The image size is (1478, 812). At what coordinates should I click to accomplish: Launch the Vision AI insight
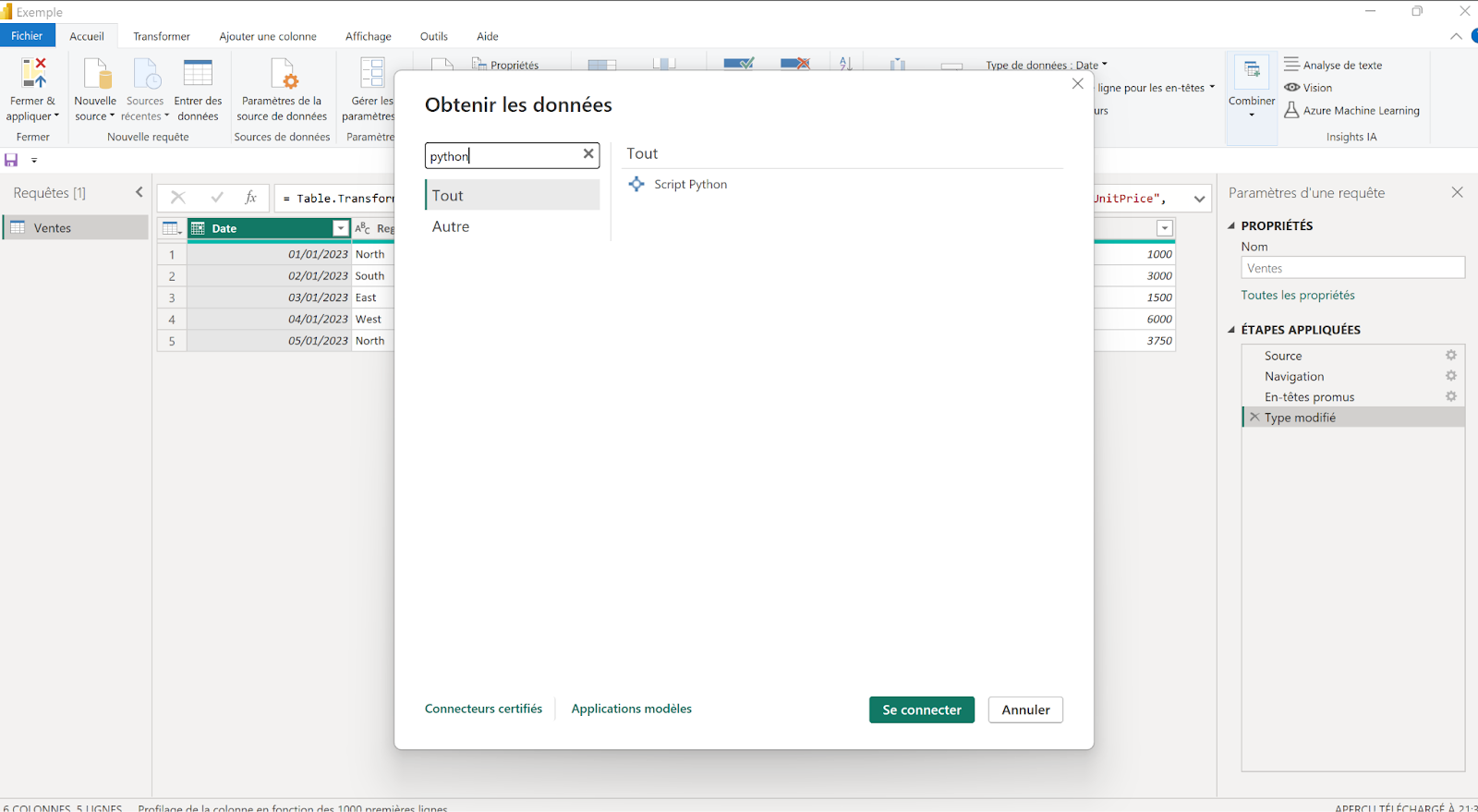1308,88
